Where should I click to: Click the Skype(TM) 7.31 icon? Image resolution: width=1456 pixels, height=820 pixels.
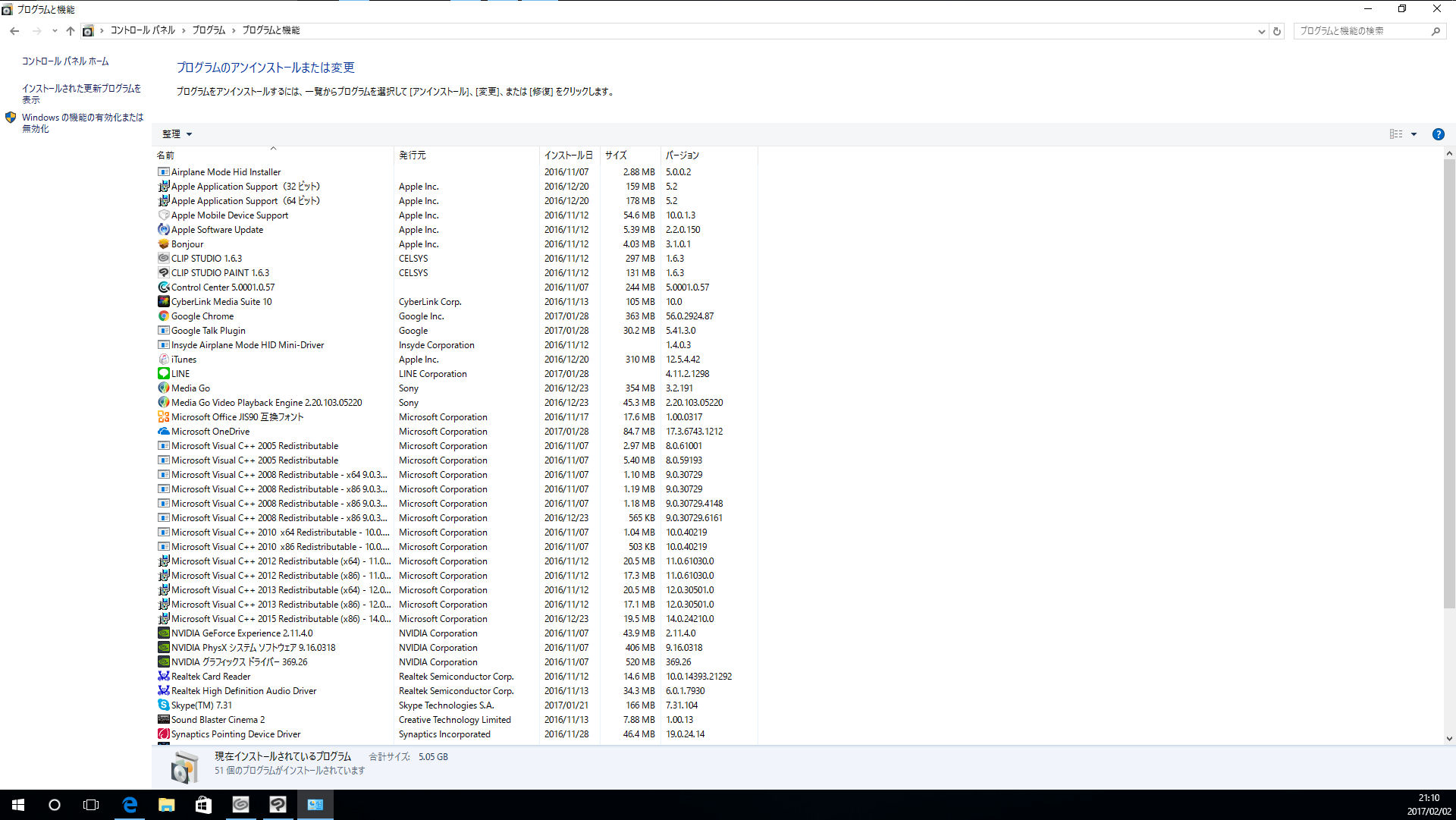coord(163,705)
